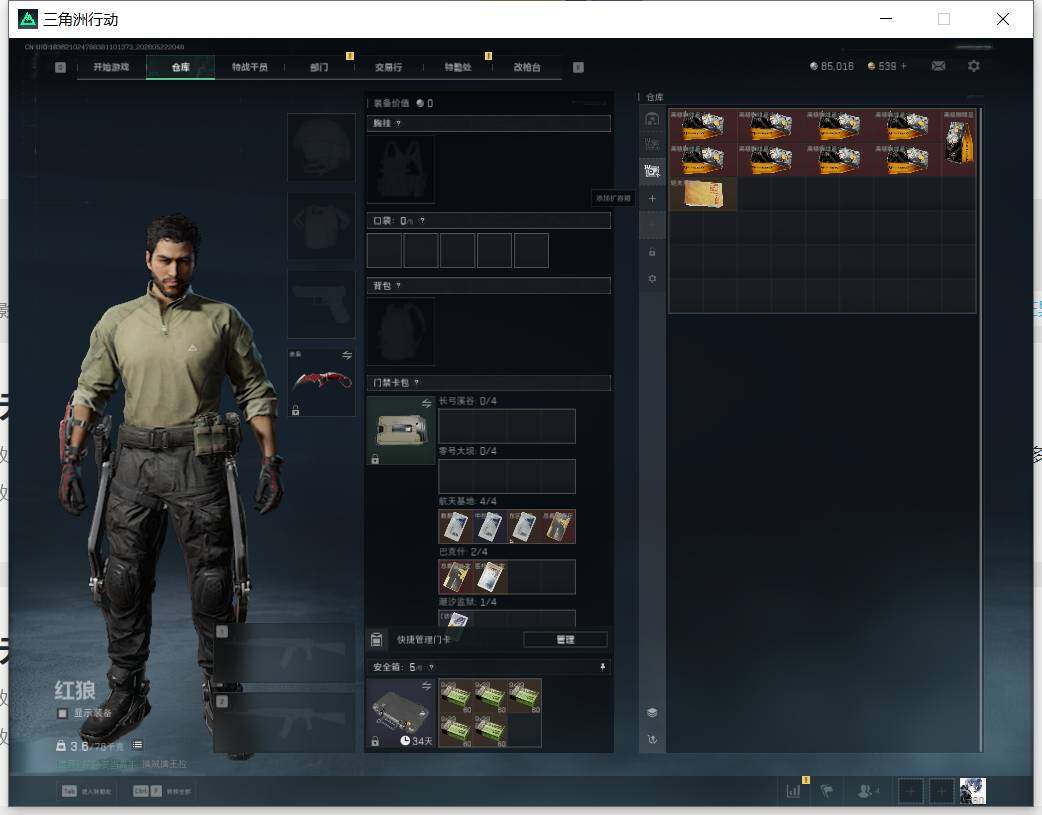Select first orange crate item in storage
1042x815 pixels.
pyautogui.click(x=703, y=126)
